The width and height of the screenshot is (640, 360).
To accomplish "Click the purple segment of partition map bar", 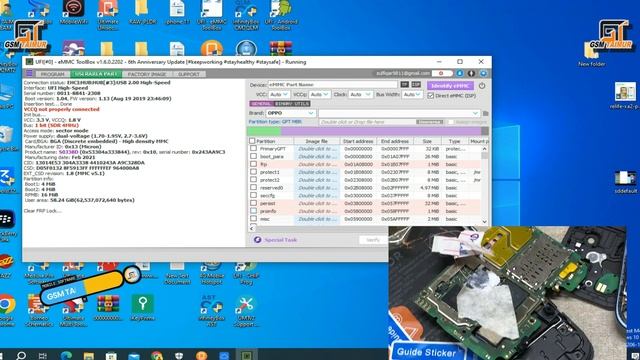I will [381, 131].
